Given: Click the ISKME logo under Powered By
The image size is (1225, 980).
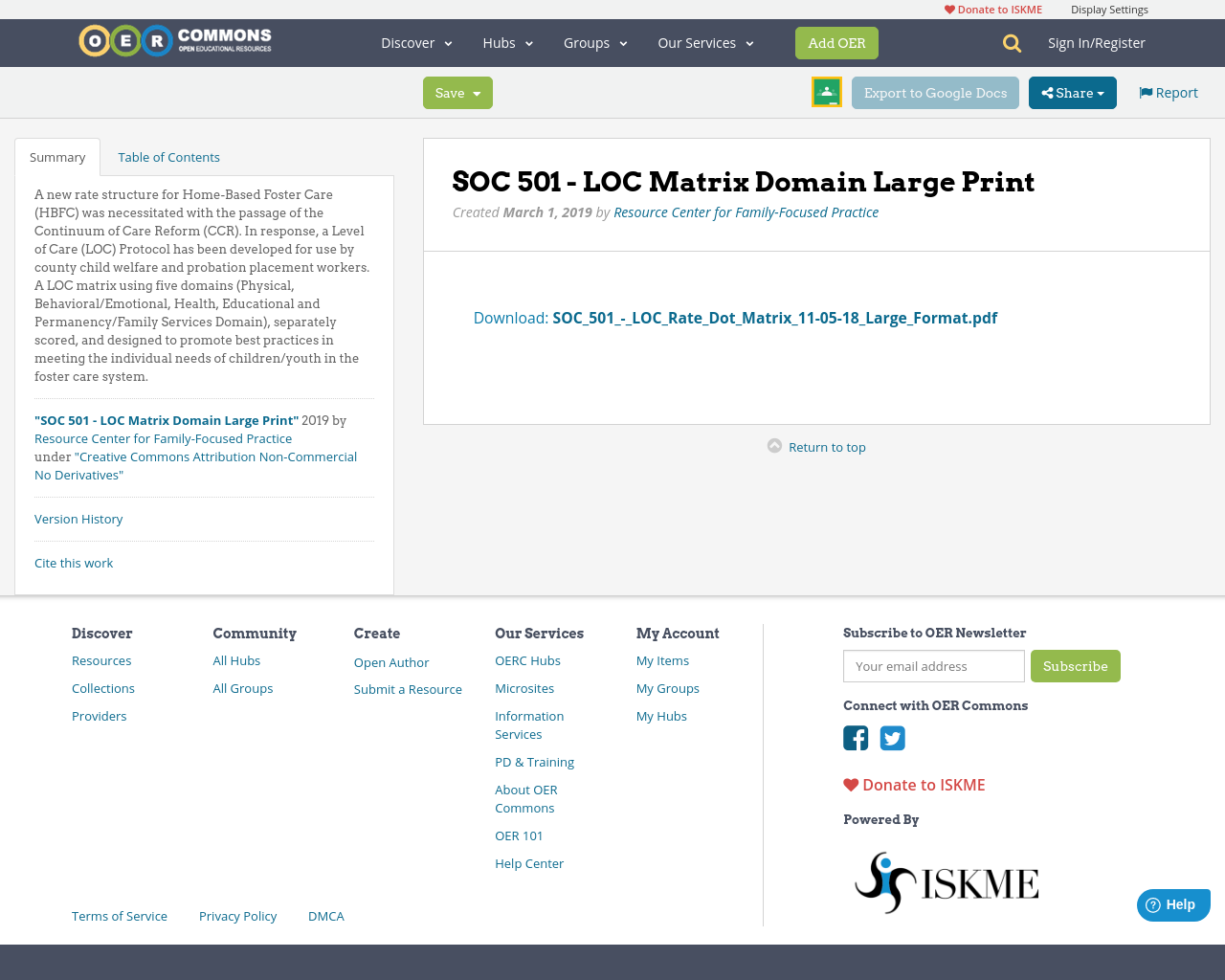Looking at the screenshot, I should [946, 880].
